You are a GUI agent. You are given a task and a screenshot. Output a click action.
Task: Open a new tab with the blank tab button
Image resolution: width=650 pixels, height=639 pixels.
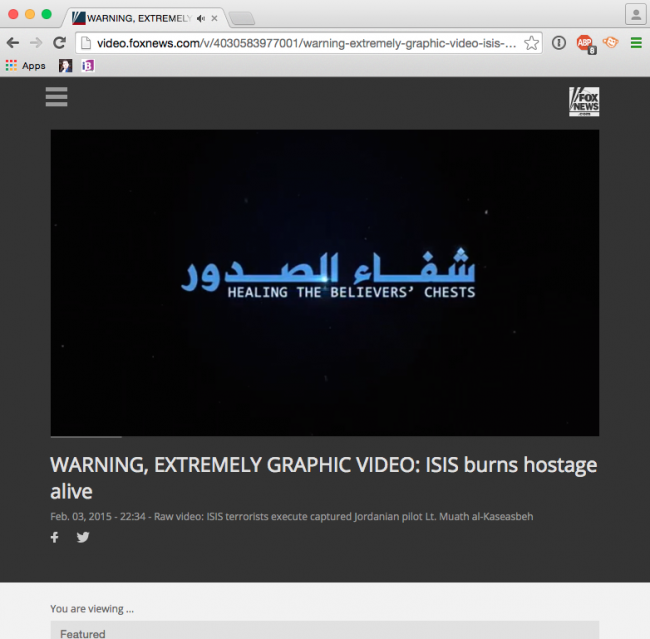(x=242, y=18)
